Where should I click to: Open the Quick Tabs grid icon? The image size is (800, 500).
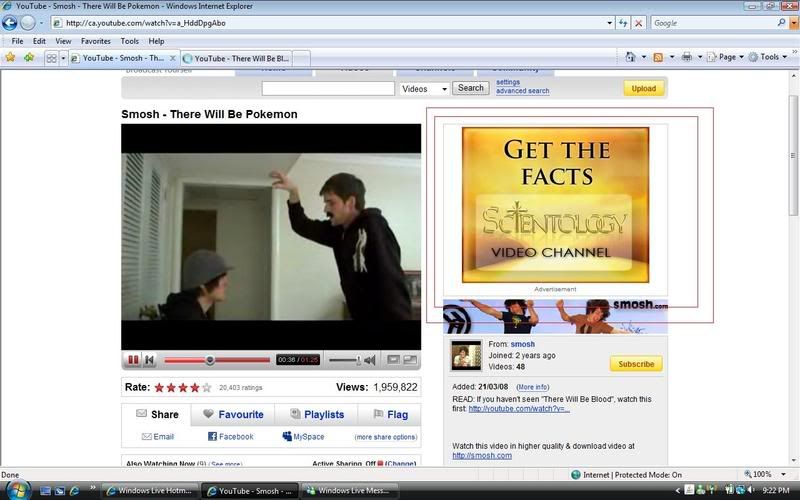pos(52,58)
